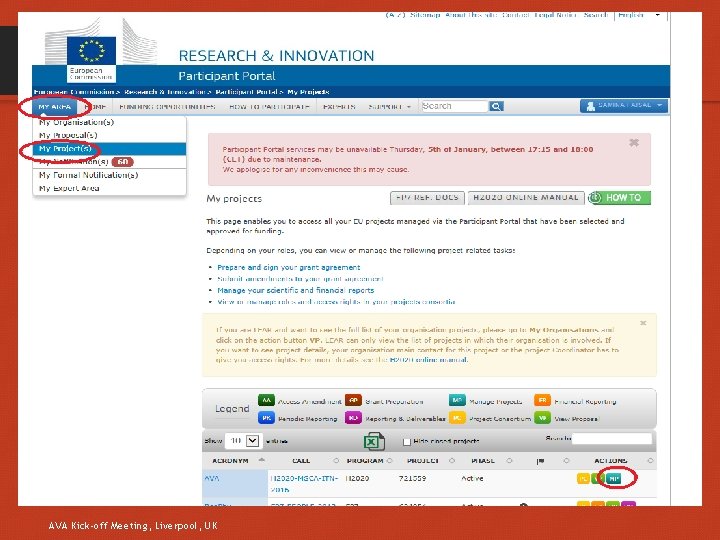
Task: Open the MY AREA menu
Action: point(55,107)
